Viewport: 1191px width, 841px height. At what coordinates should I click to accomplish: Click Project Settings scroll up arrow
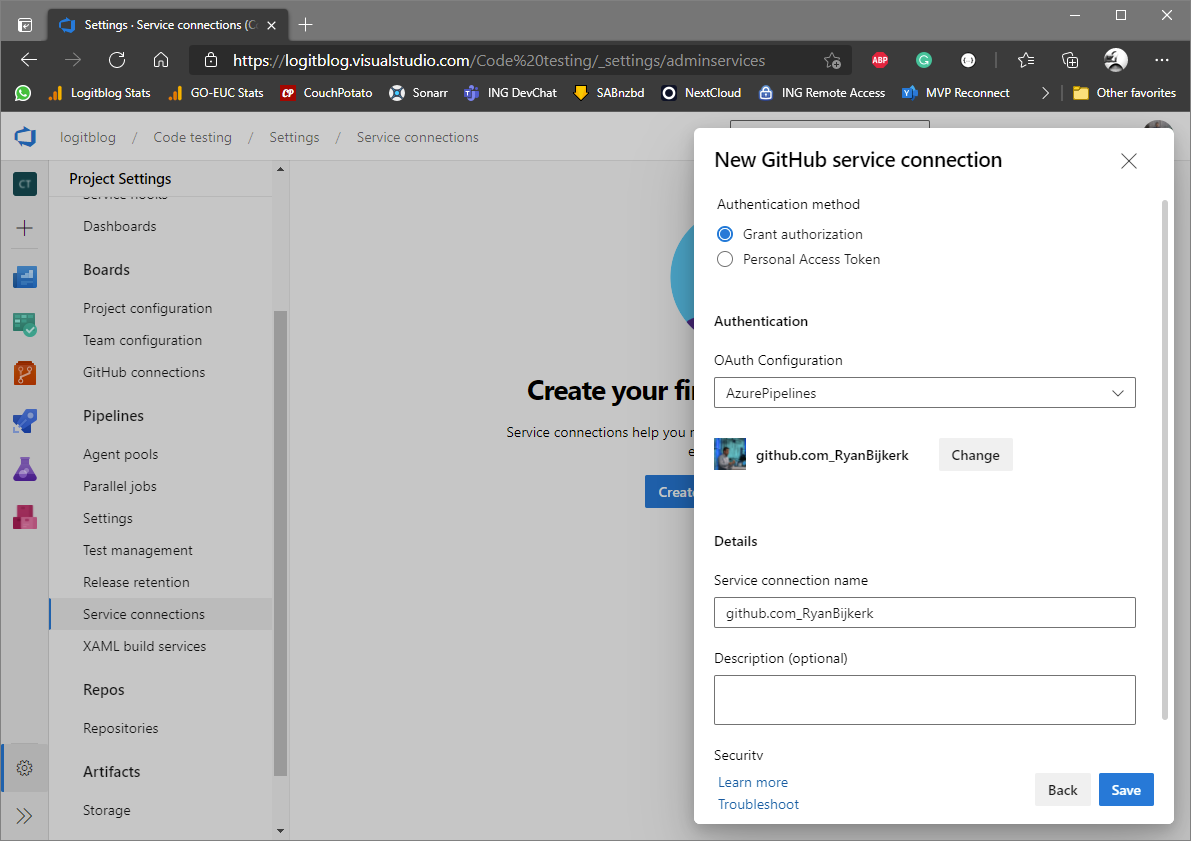pos(280,169)
